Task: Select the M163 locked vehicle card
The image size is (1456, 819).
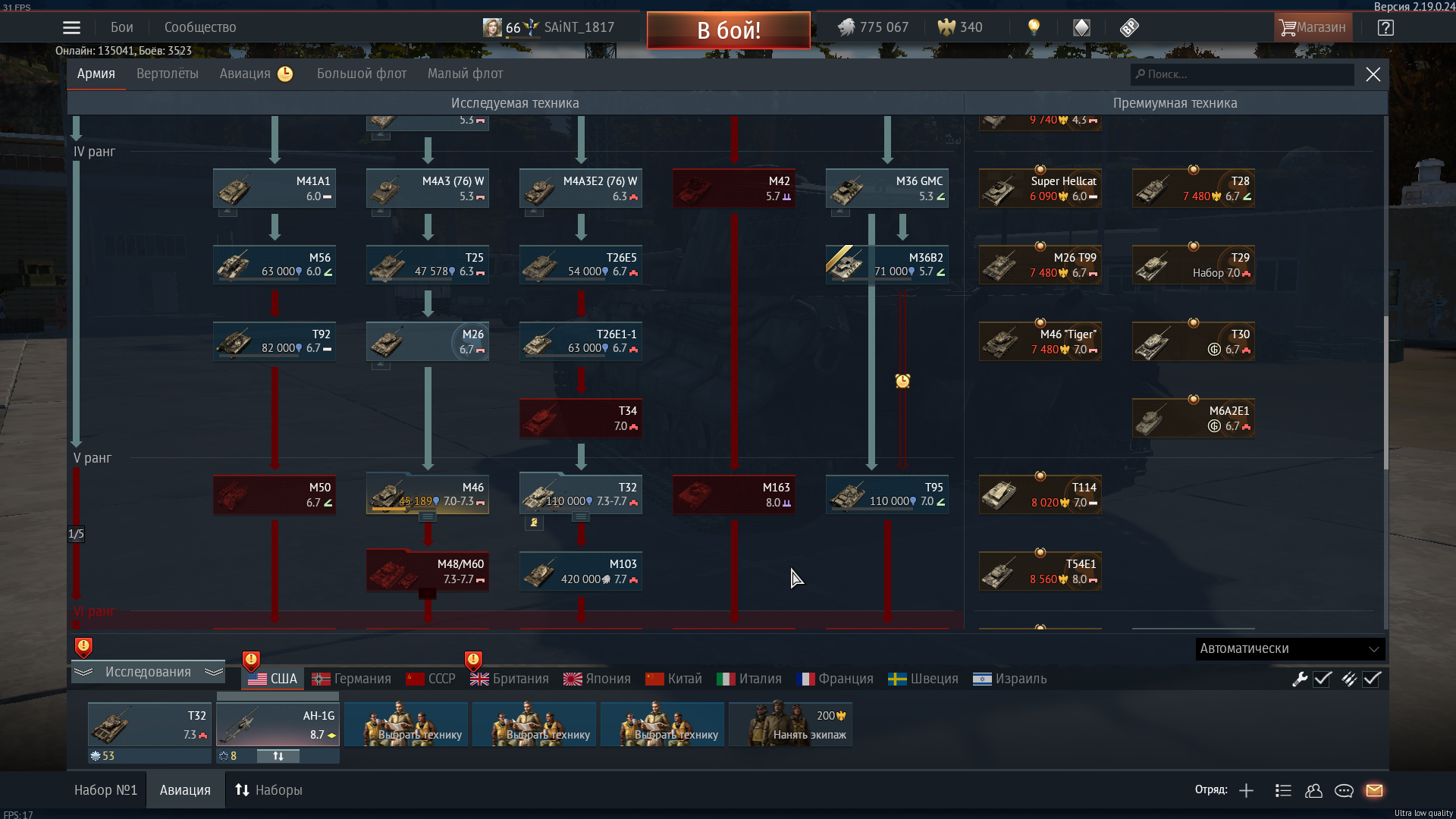Action: [734, 494]
